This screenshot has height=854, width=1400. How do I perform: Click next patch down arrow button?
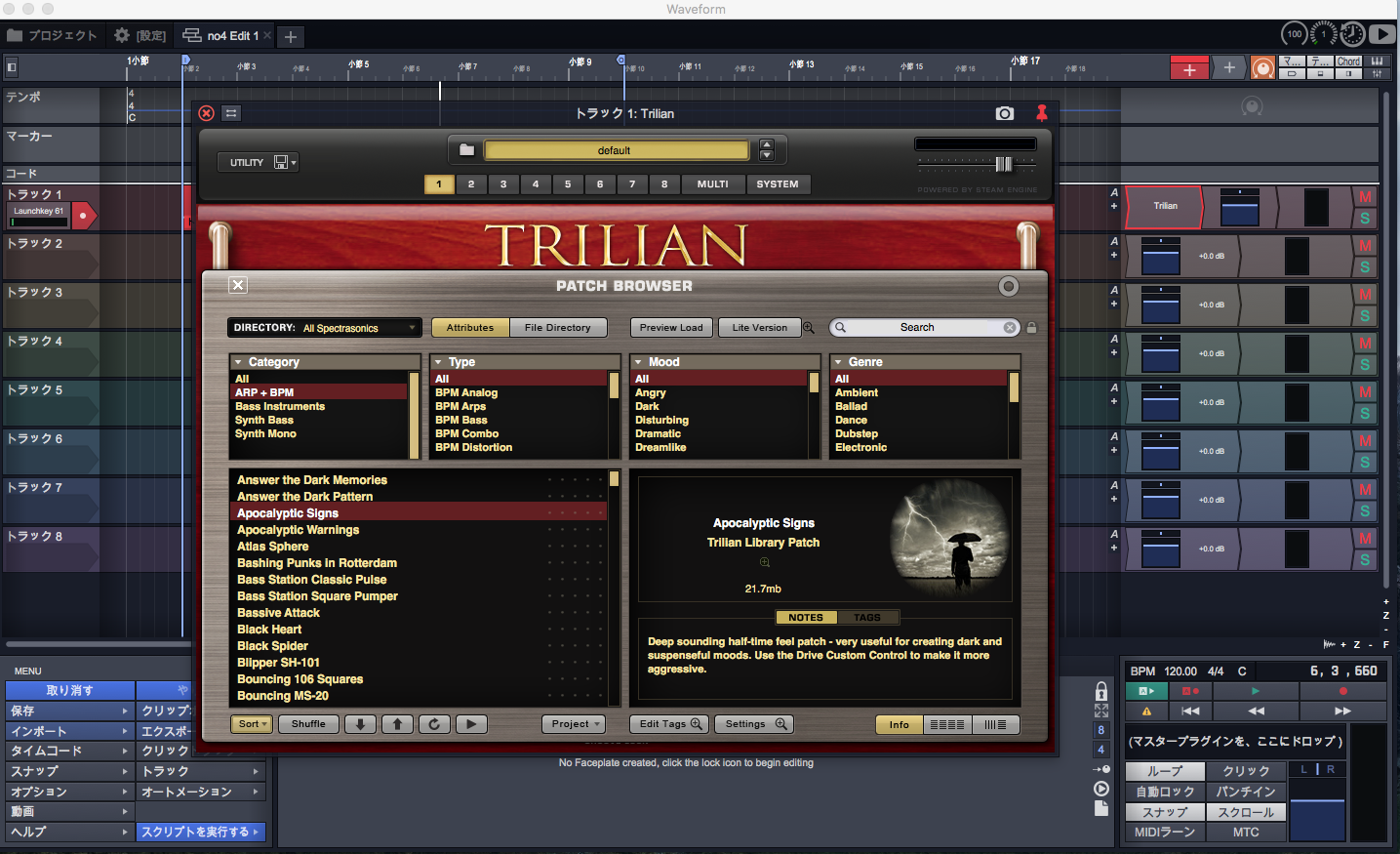(360, 724)
